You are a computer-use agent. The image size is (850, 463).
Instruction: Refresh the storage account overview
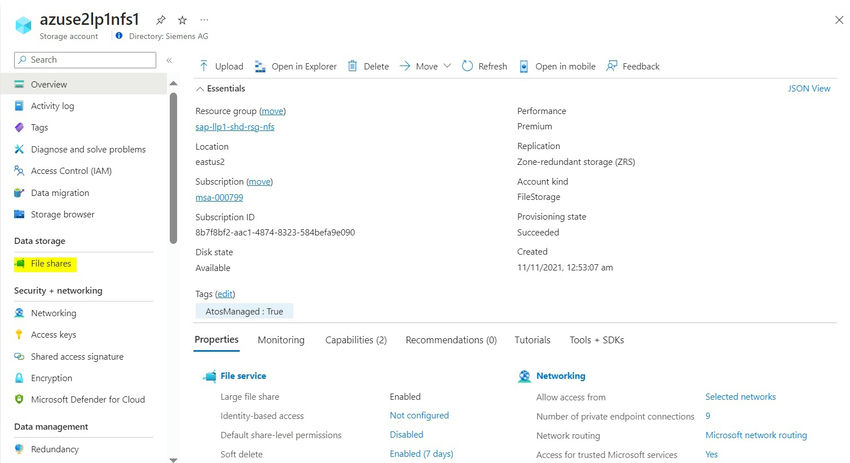click(467, 66)
